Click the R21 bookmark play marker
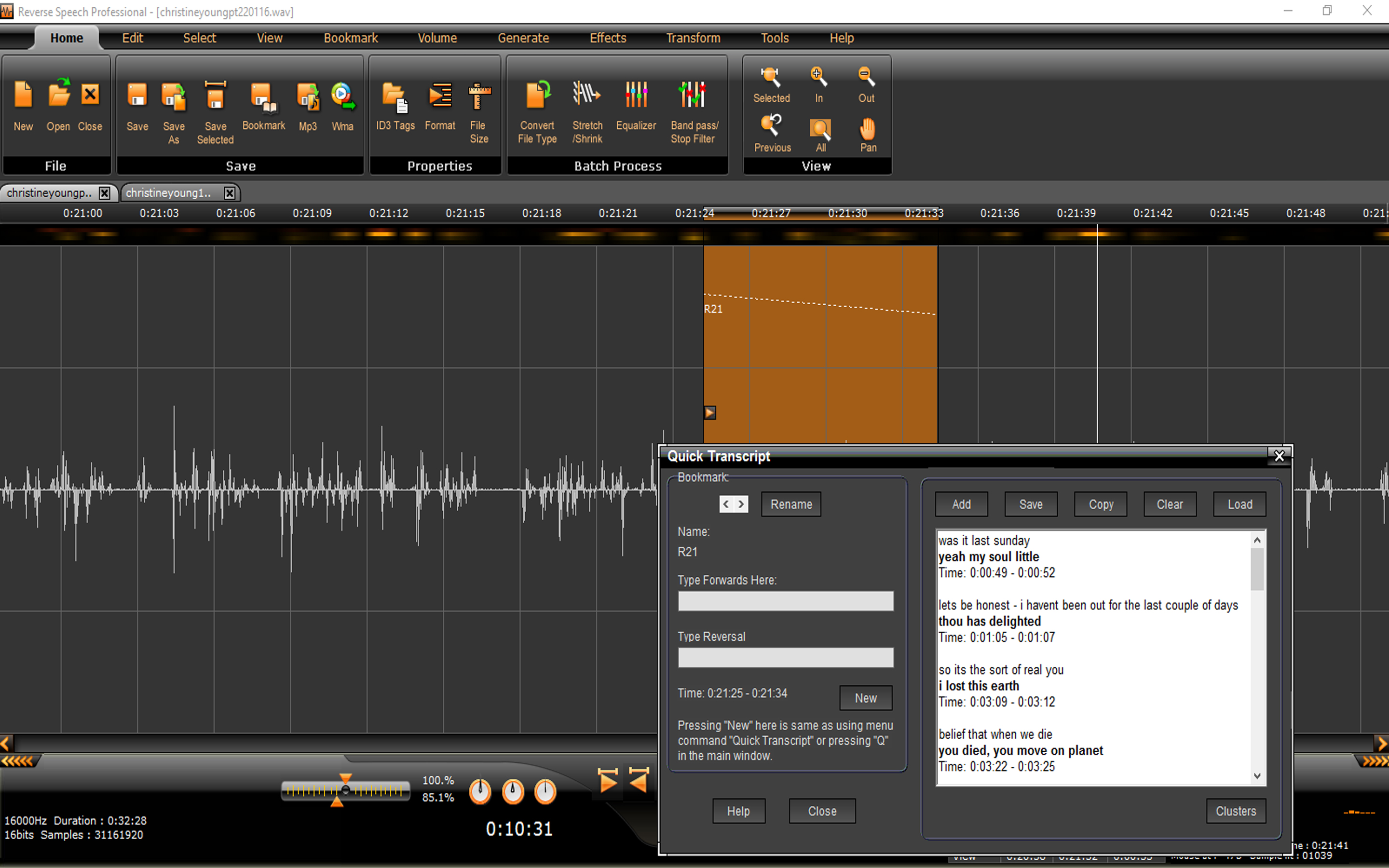This screenshot has height=868, width=1389. pyautogui.click(x=710, y=413)
